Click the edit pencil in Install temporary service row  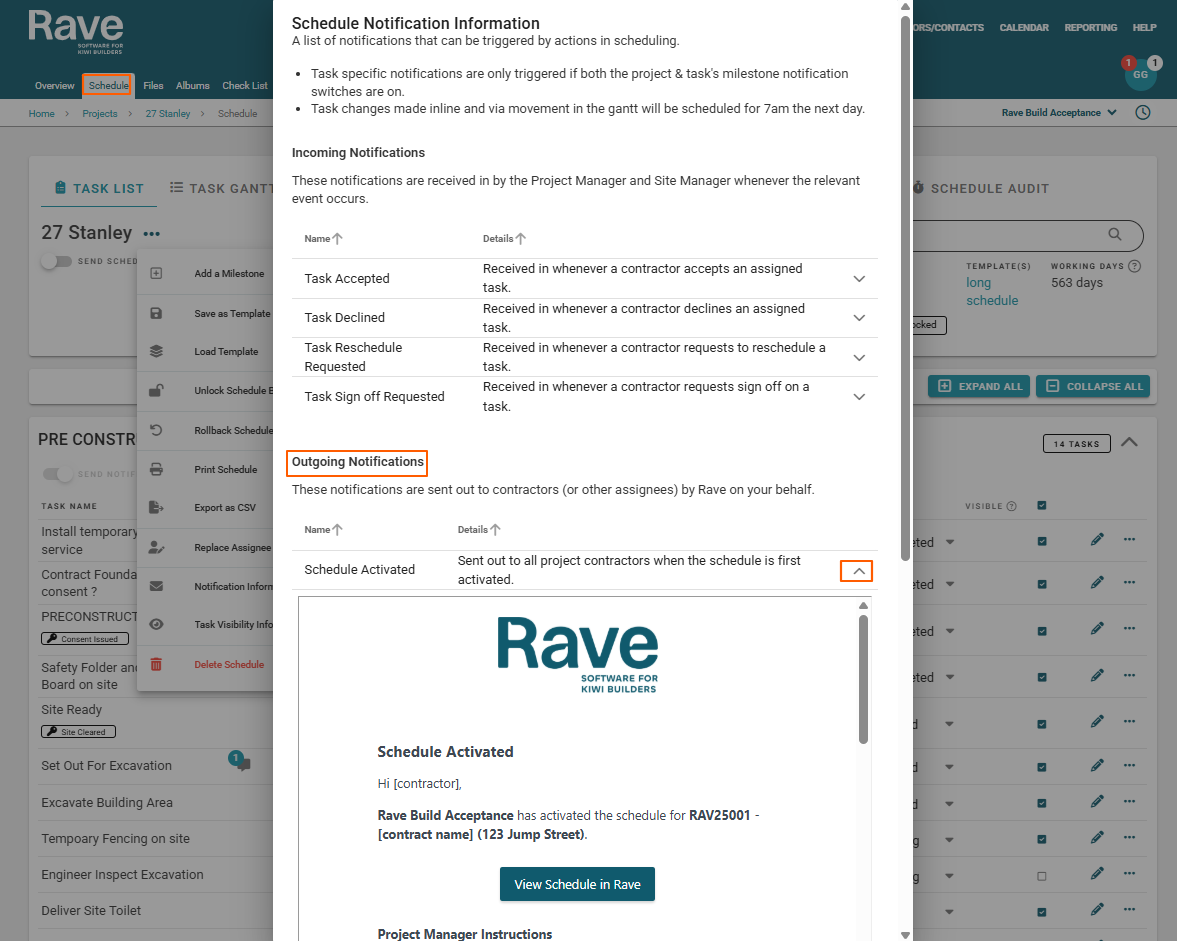point(1097,540)
